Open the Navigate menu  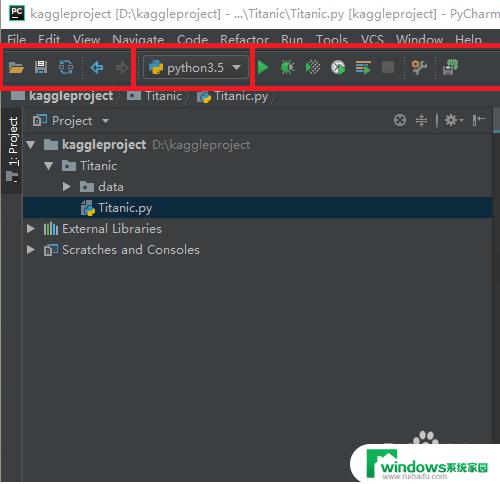[138, 39]
